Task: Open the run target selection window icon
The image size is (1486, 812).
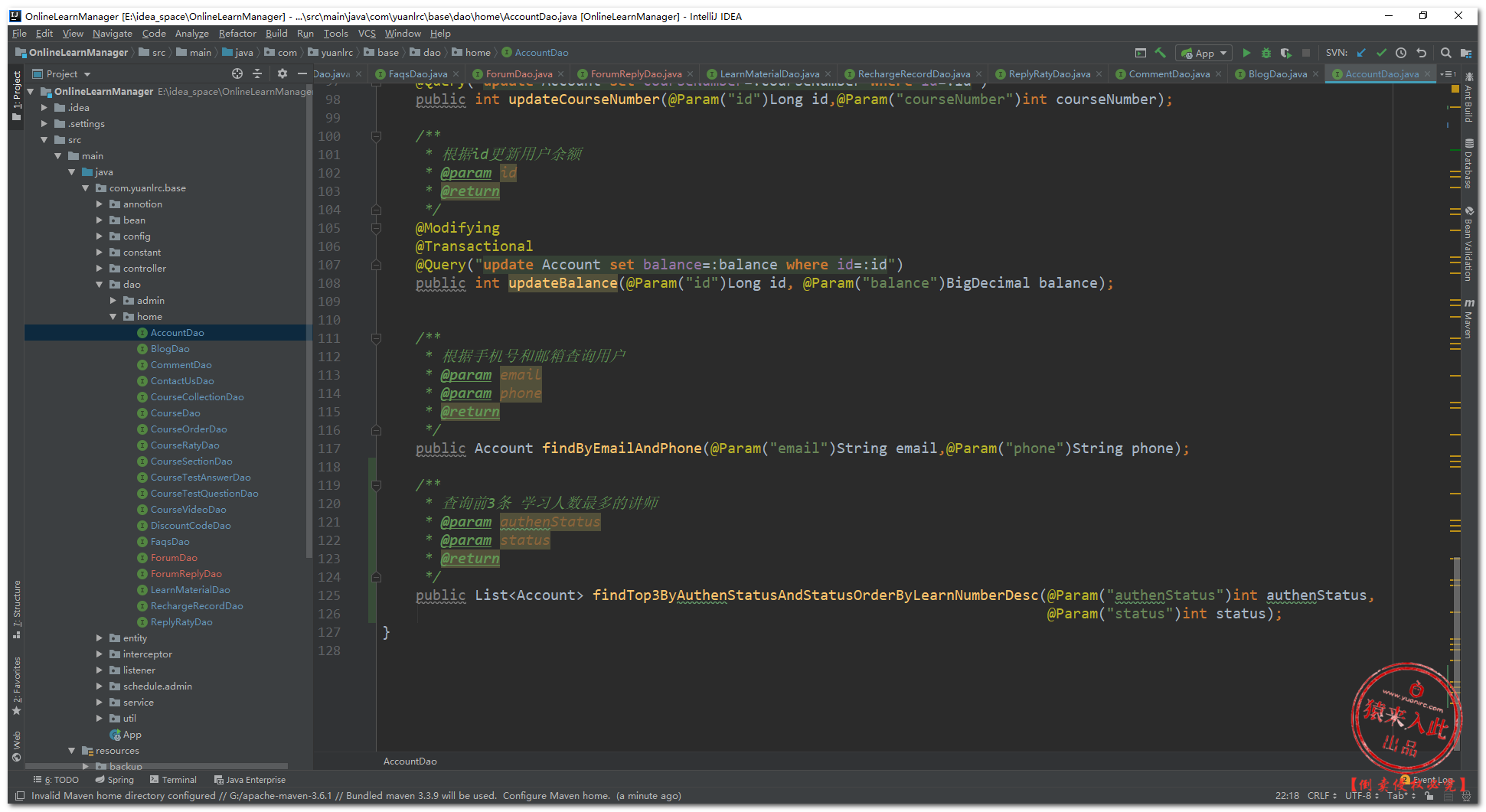Action: (1141, 53)
